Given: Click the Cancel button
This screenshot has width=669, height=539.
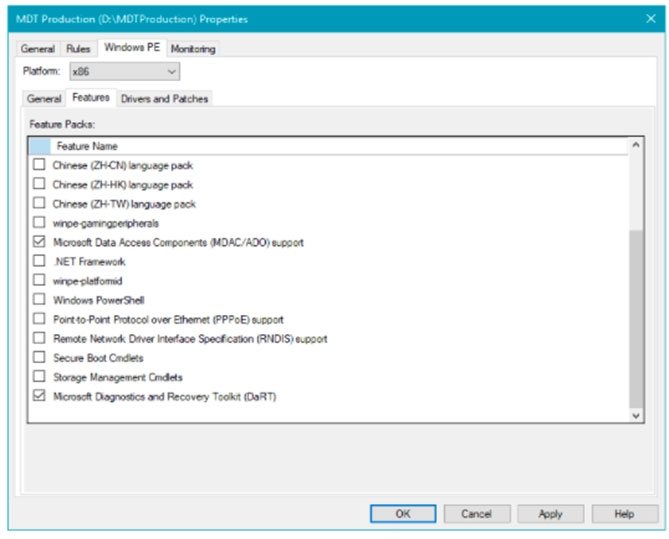Looking at the screenshot, I should (x=477, y=514).
